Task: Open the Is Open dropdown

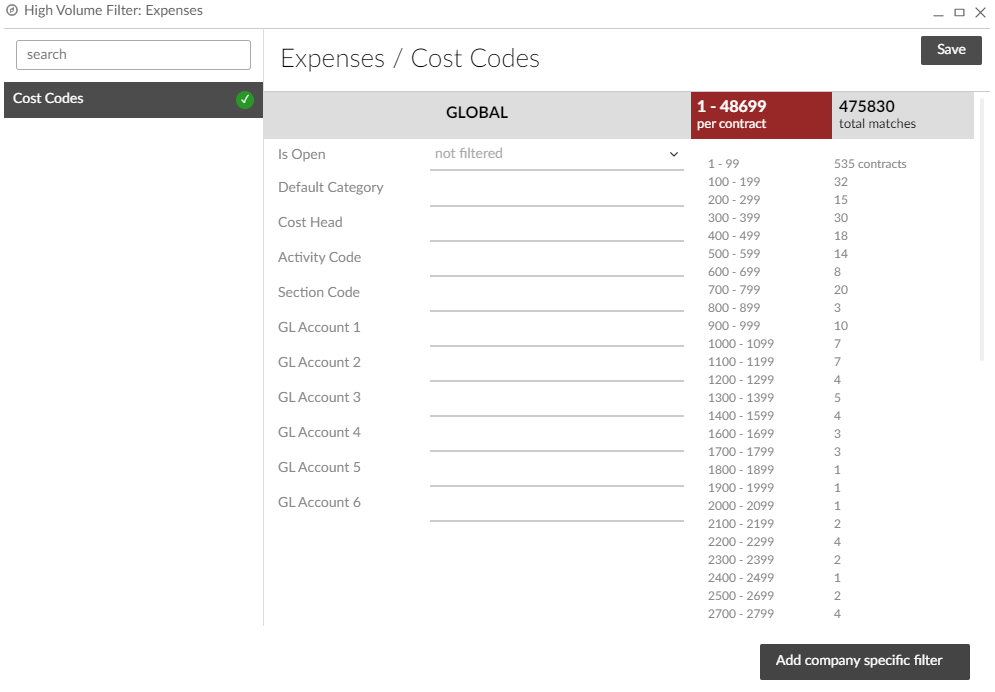Action: tap(555, 154)
